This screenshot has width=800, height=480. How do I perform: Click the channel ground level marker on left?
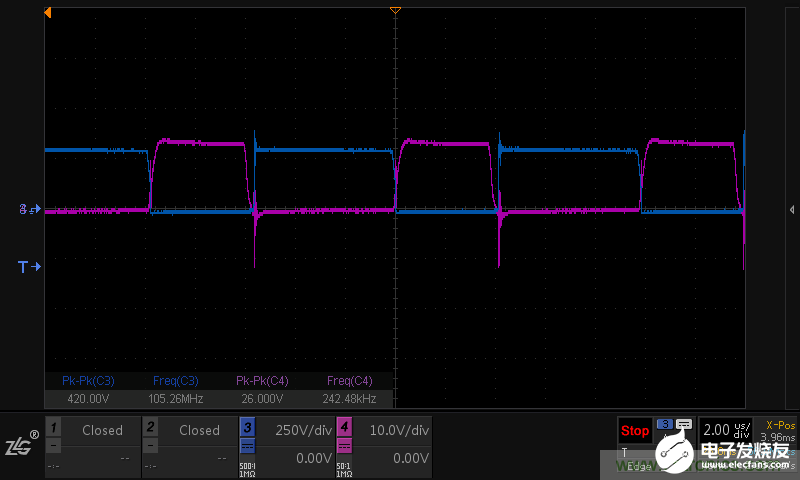[28, 210]
